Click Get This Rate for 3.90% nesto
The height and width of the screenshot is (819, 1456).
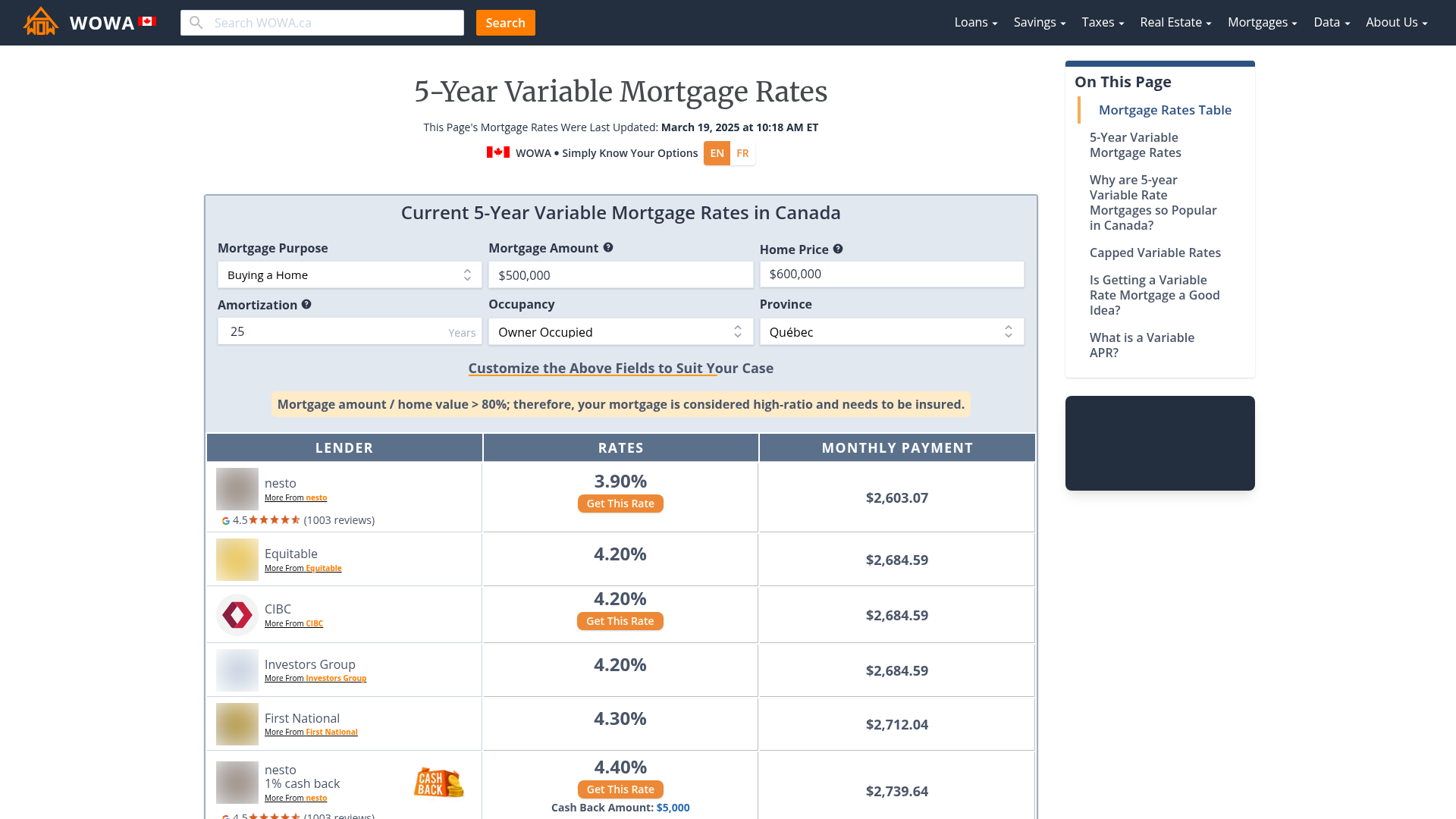pyautogui.click(x=620, y=504)
